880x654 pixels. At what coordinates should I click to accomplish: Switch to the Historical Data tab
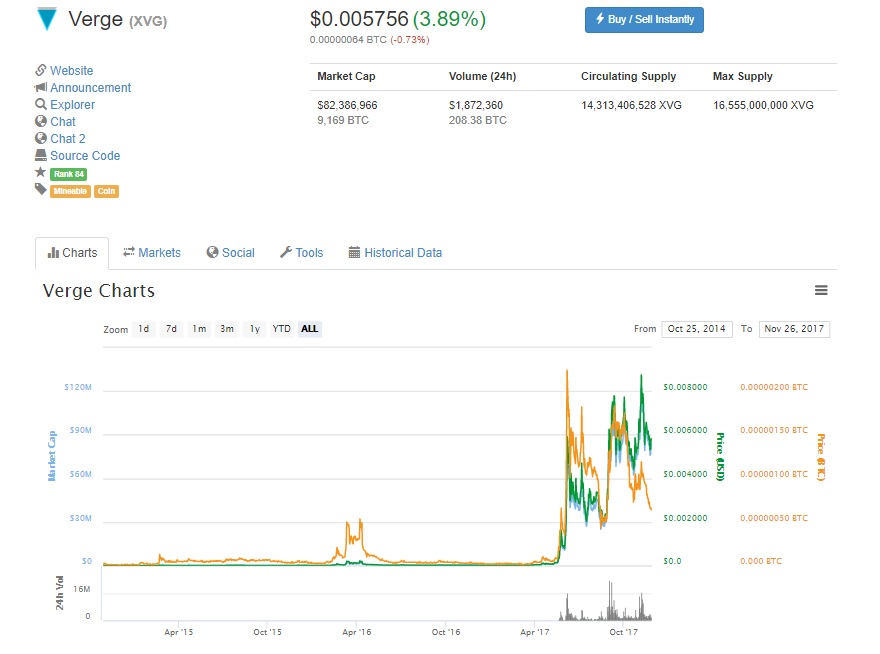tap(395, 253)
